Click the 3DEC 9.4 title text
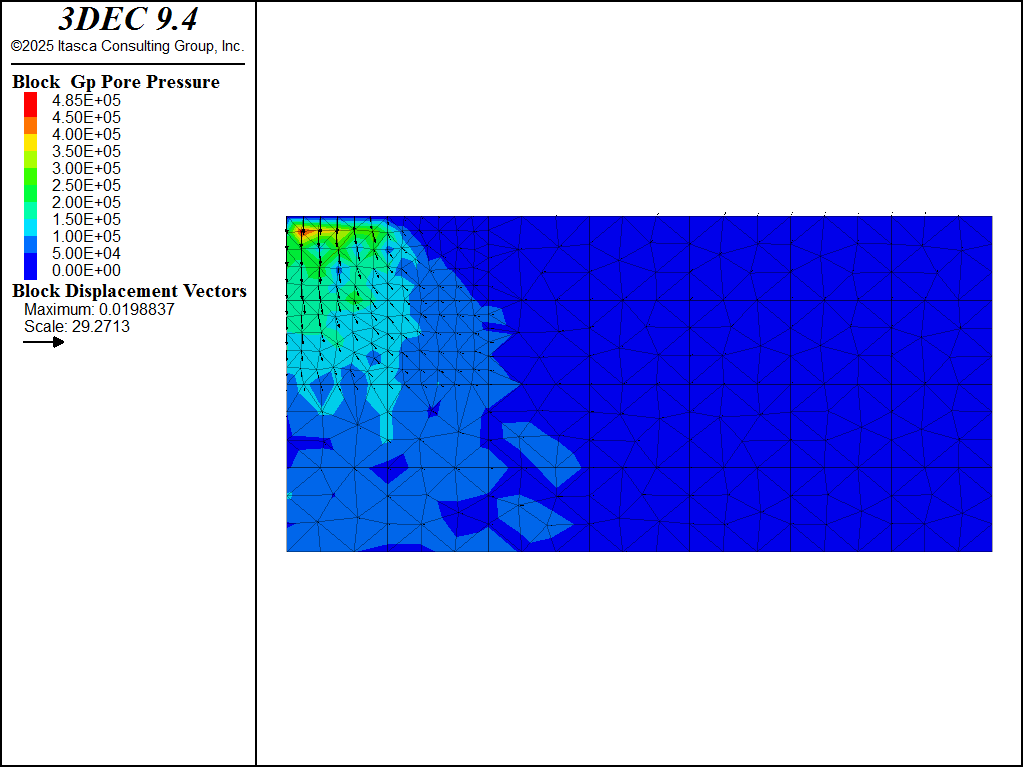 tap(127, 19)
